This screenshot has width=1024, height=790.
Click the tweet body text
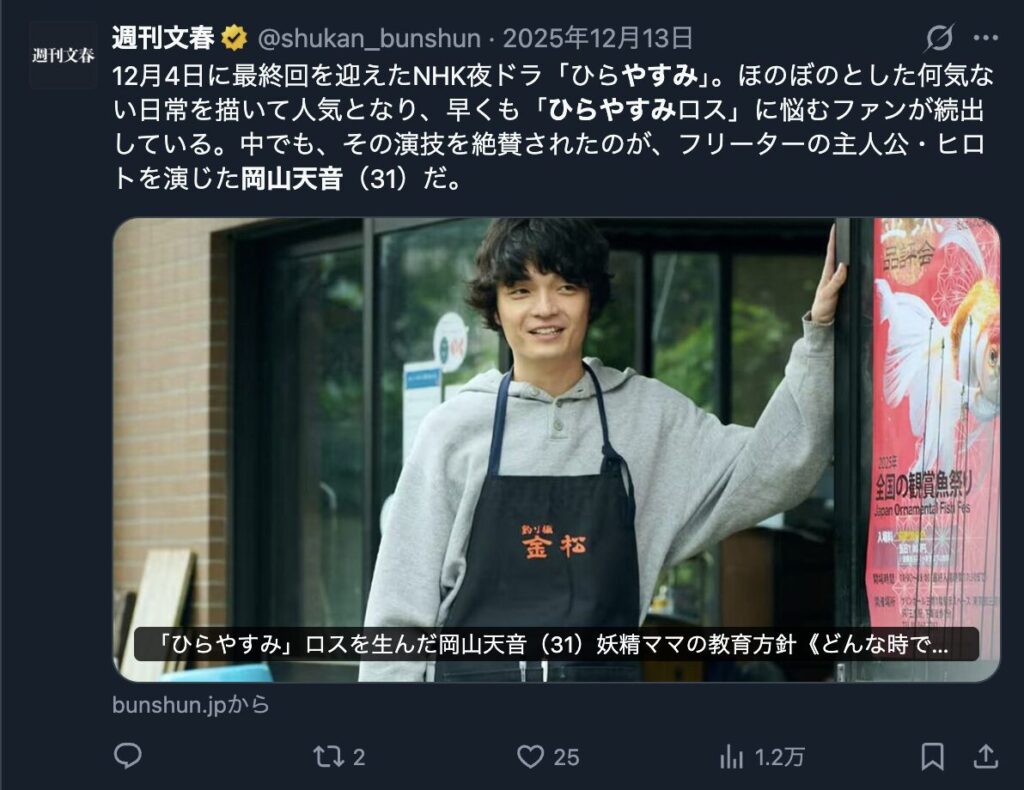554,127
